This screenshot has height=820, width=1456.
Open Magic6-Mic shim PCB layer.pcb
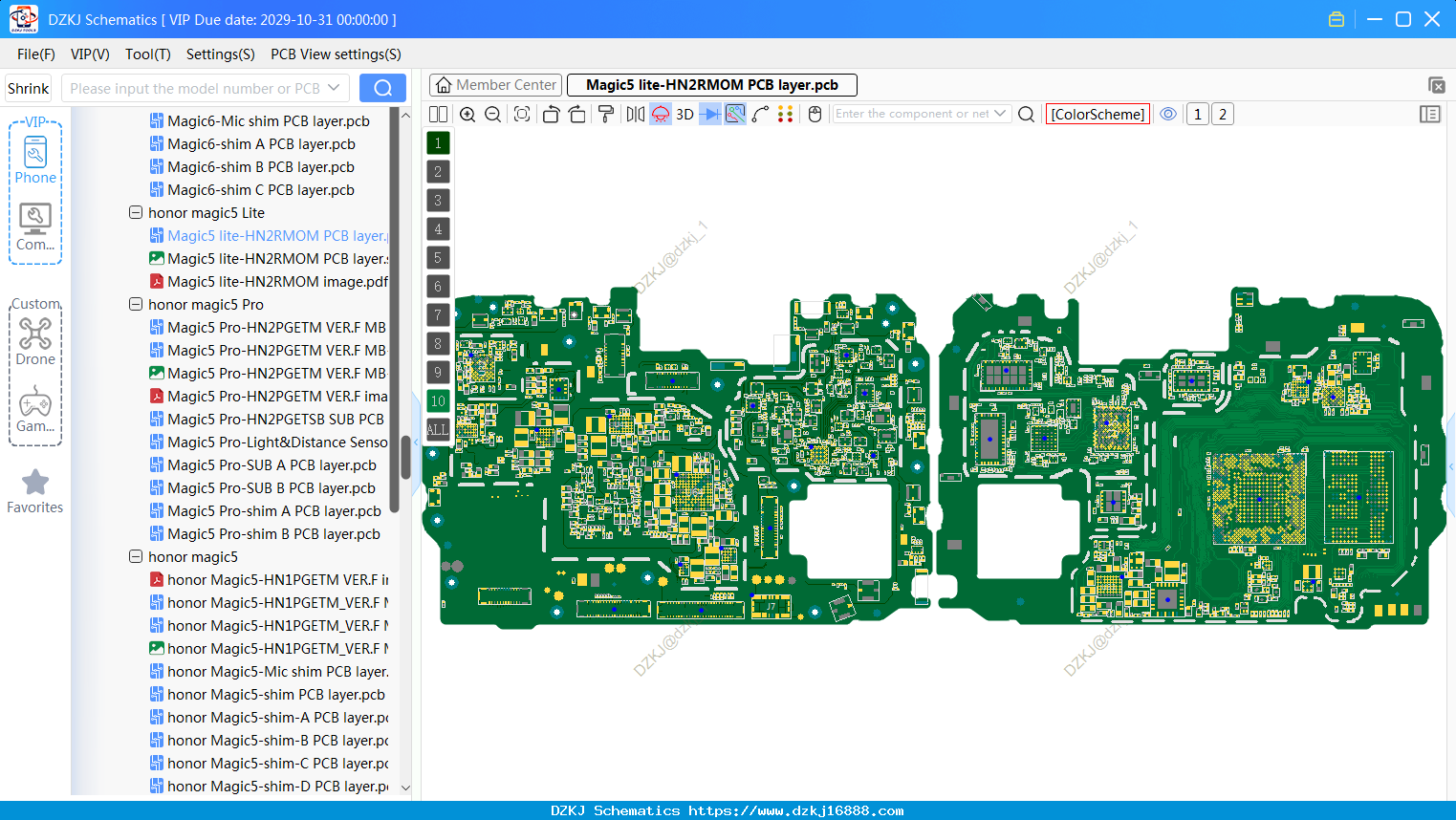click(259, 120)
